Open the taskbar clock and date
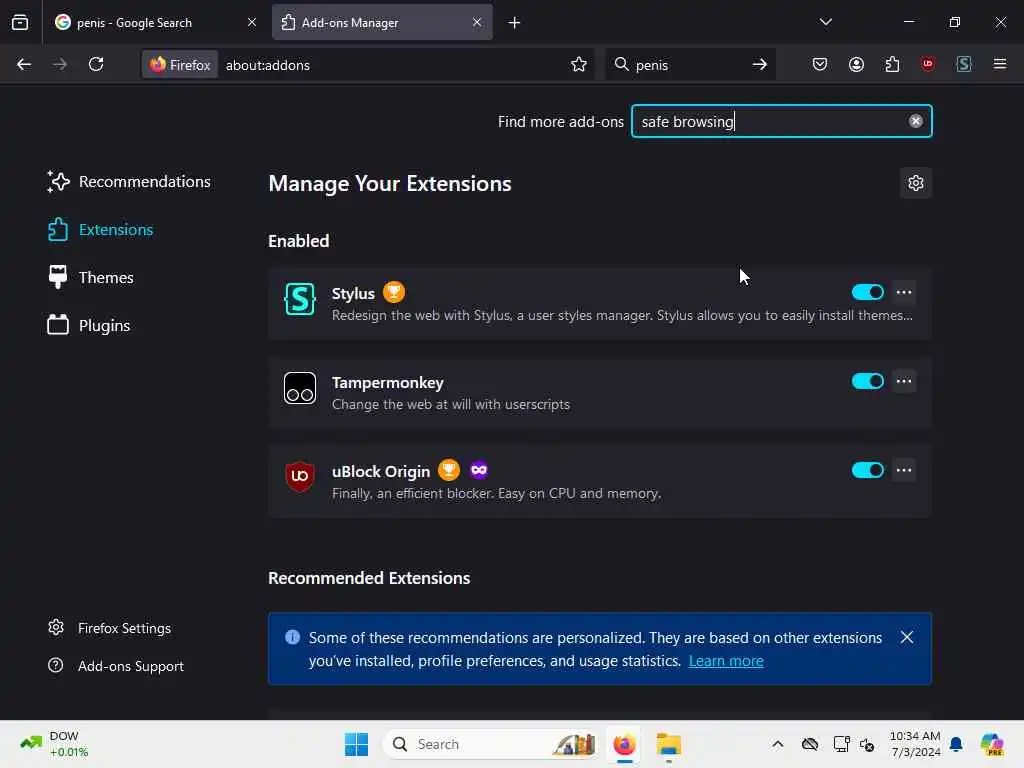This screenshot has height=768, width=1024. (915, 744)
